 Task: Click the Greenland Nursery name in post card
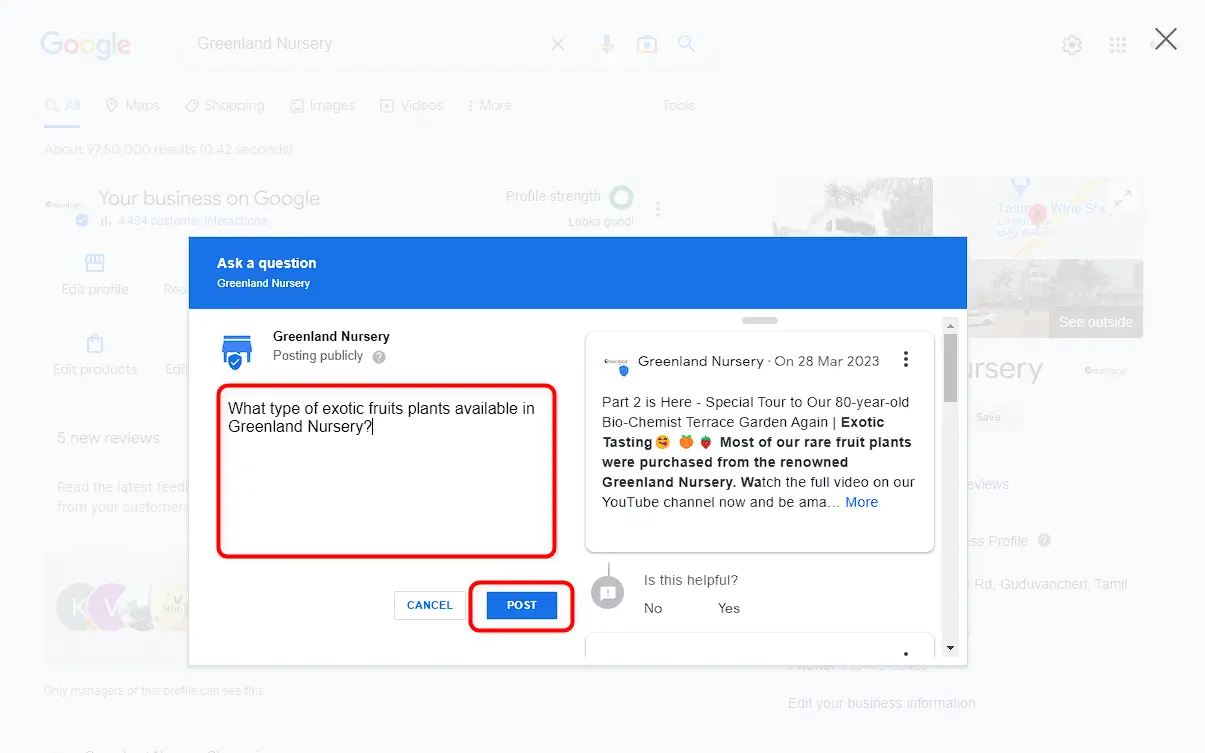coord(700,361)
